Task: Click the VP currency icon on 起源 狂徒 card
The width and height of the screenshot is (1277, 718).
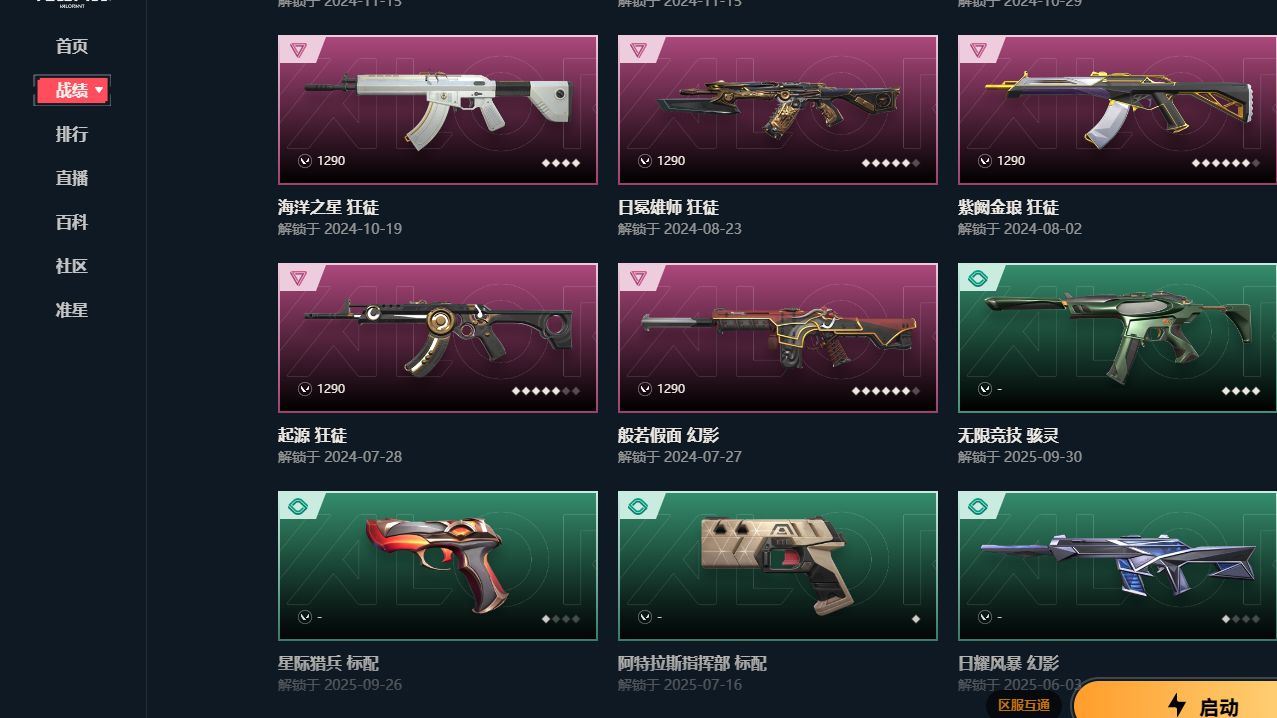Action: tap(305, 389)
